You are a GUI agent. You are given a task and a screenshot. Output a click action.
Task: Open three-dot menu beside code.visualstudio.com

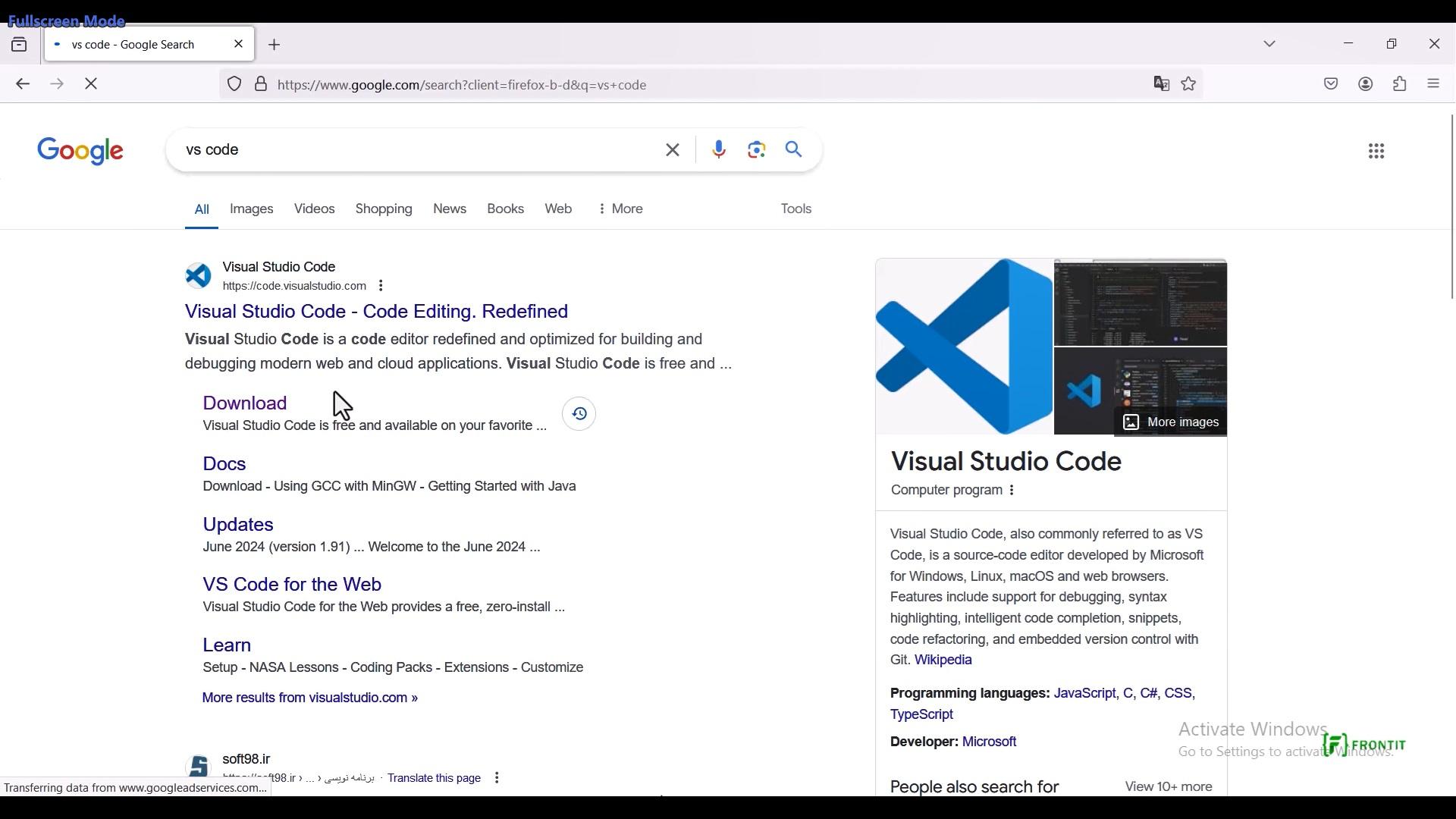tap(381, 287)
